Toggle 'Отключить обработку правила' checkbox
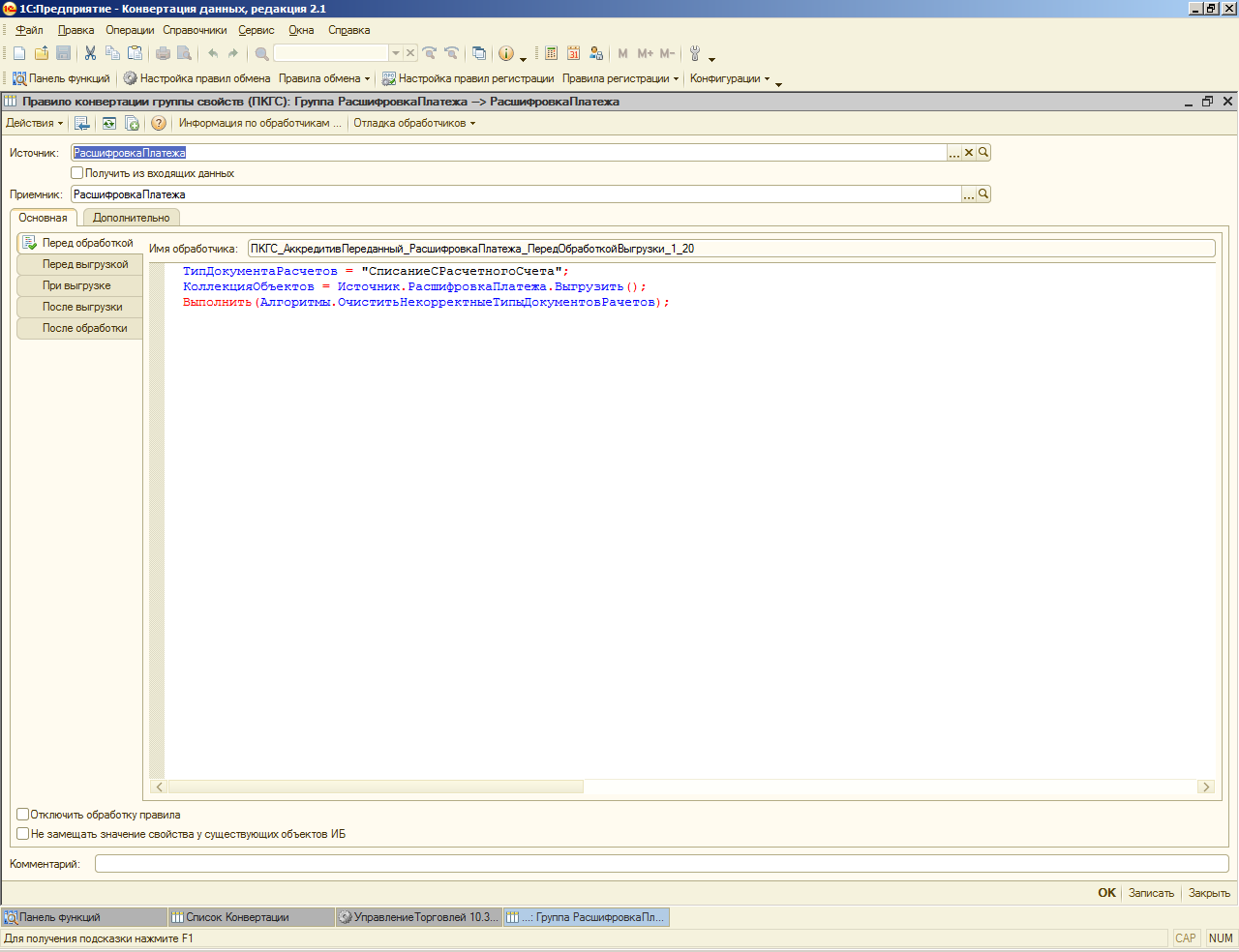The width and height of the screenshot is (1239, 952). tap(23, 815)
